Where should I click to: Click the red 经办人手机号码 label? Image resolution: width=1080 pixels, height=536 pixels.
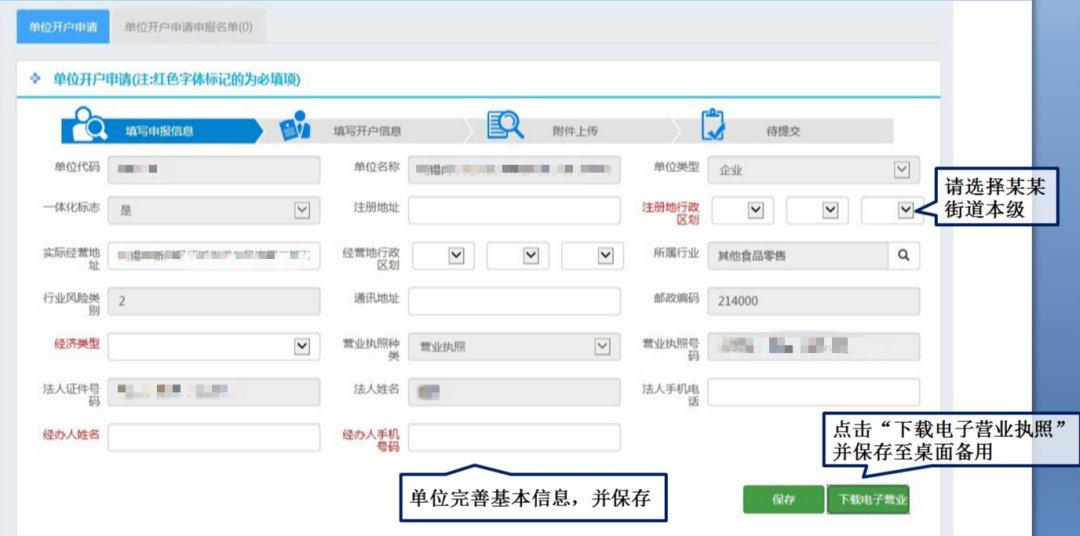pos(371,440)
